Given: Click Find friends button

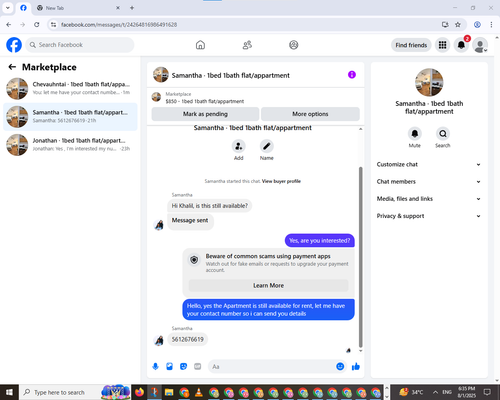Looking at the screenshot, I should (x=411, y=45).
